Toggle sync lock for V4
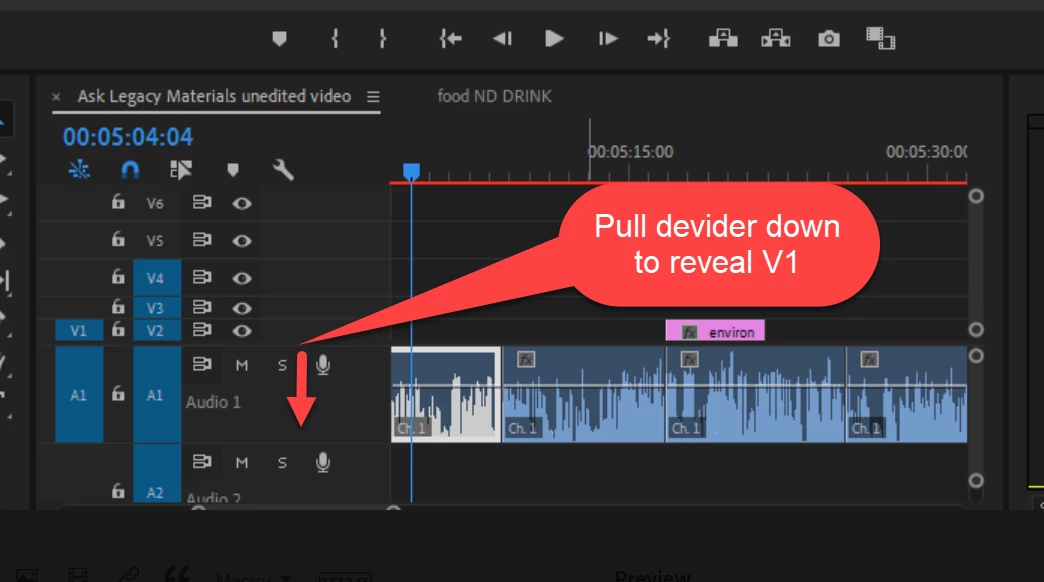 (x=202, y=276)
